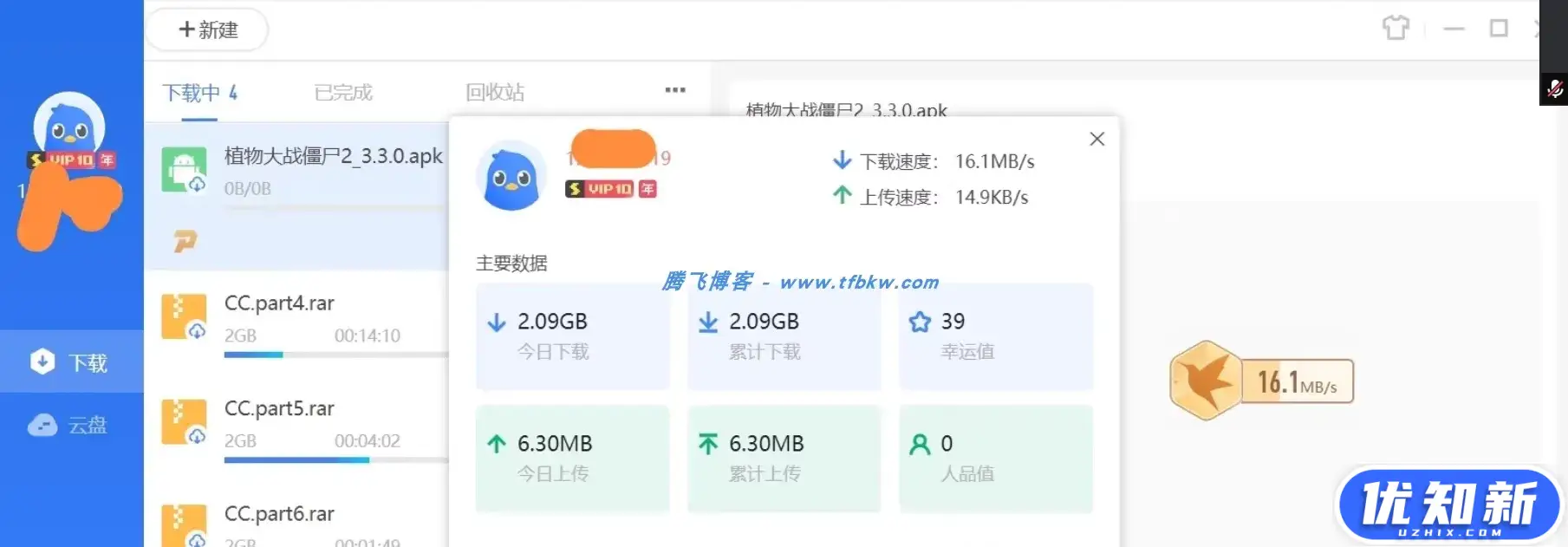Screen dimensions: 1568x547
Task: Click the muted microphone icon at right edge
Action: [1554, 89]
